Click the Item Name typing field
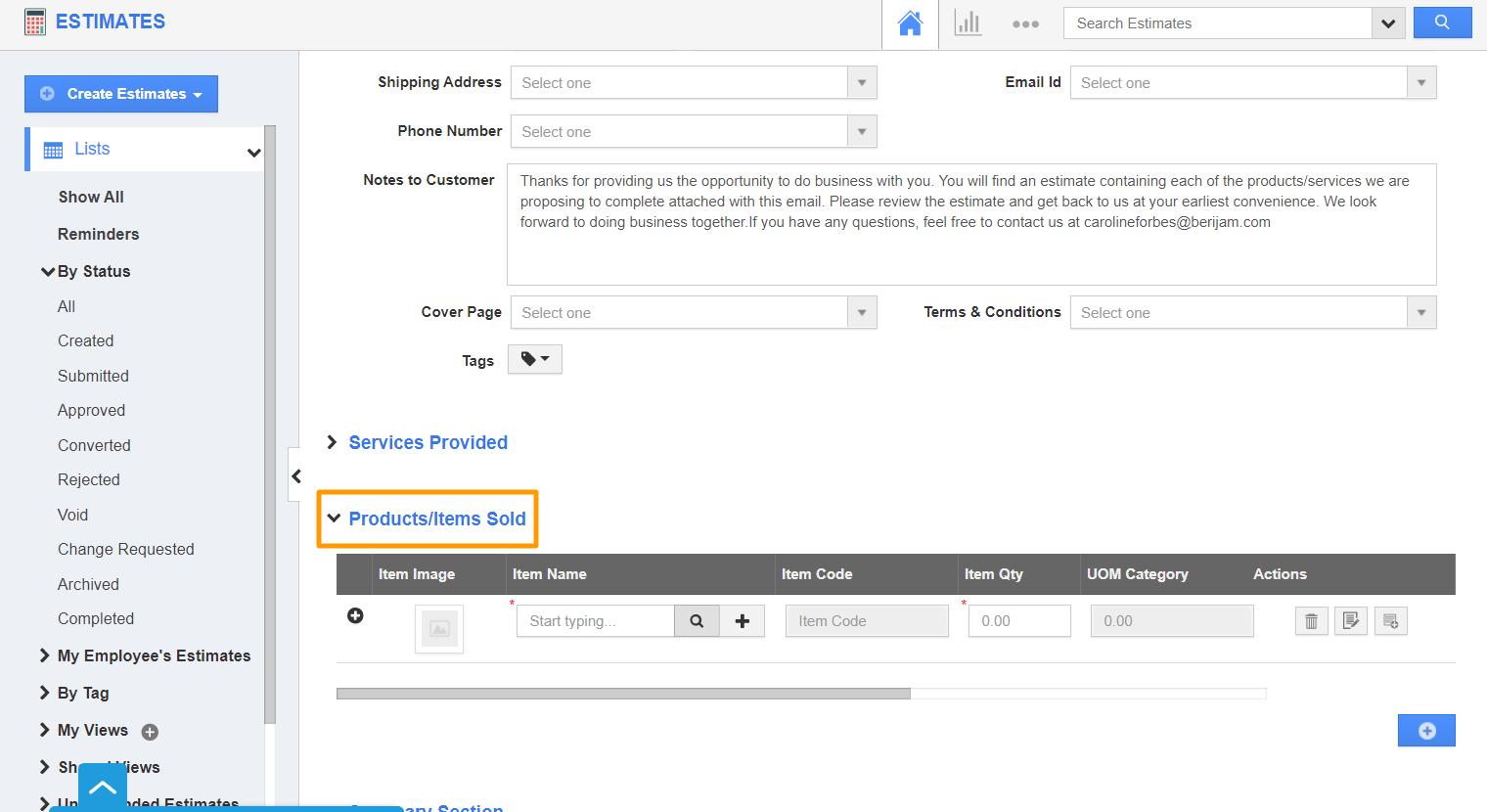1487x812 pixels. [x=595, y=620]
